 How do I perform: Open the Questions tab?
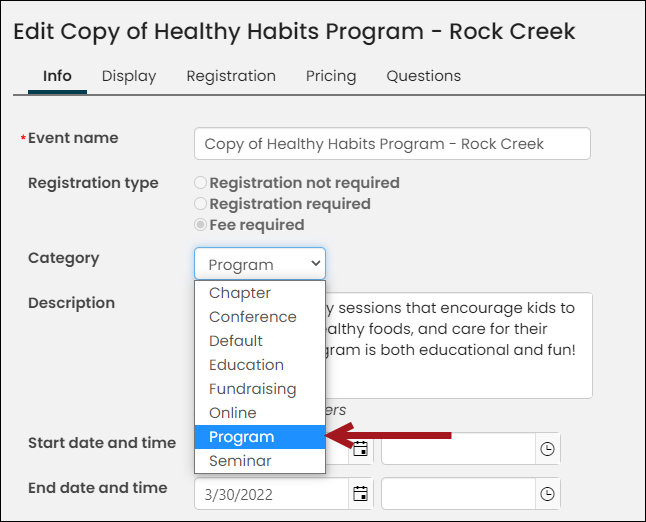click(x=424, y=76)
